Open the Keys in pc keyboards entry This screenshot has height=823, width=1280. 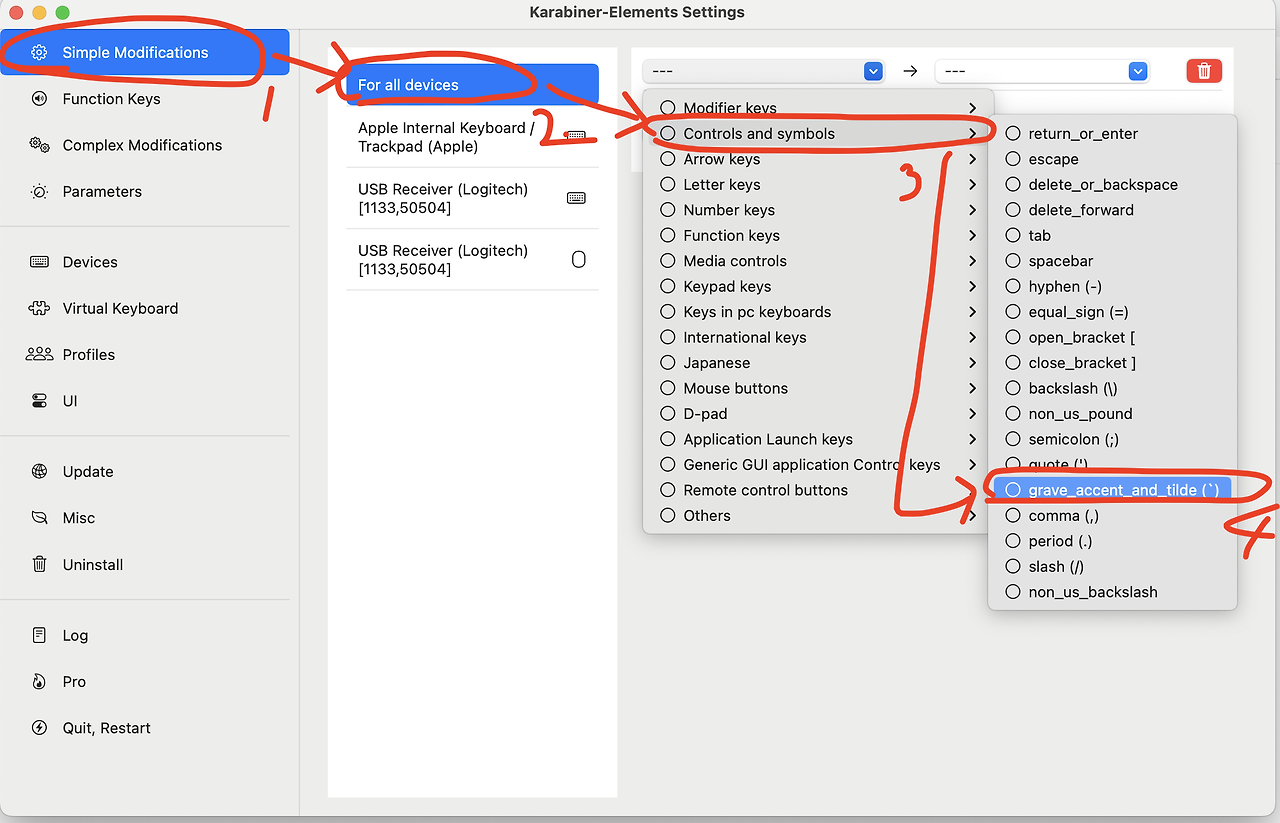pos(818,312)
